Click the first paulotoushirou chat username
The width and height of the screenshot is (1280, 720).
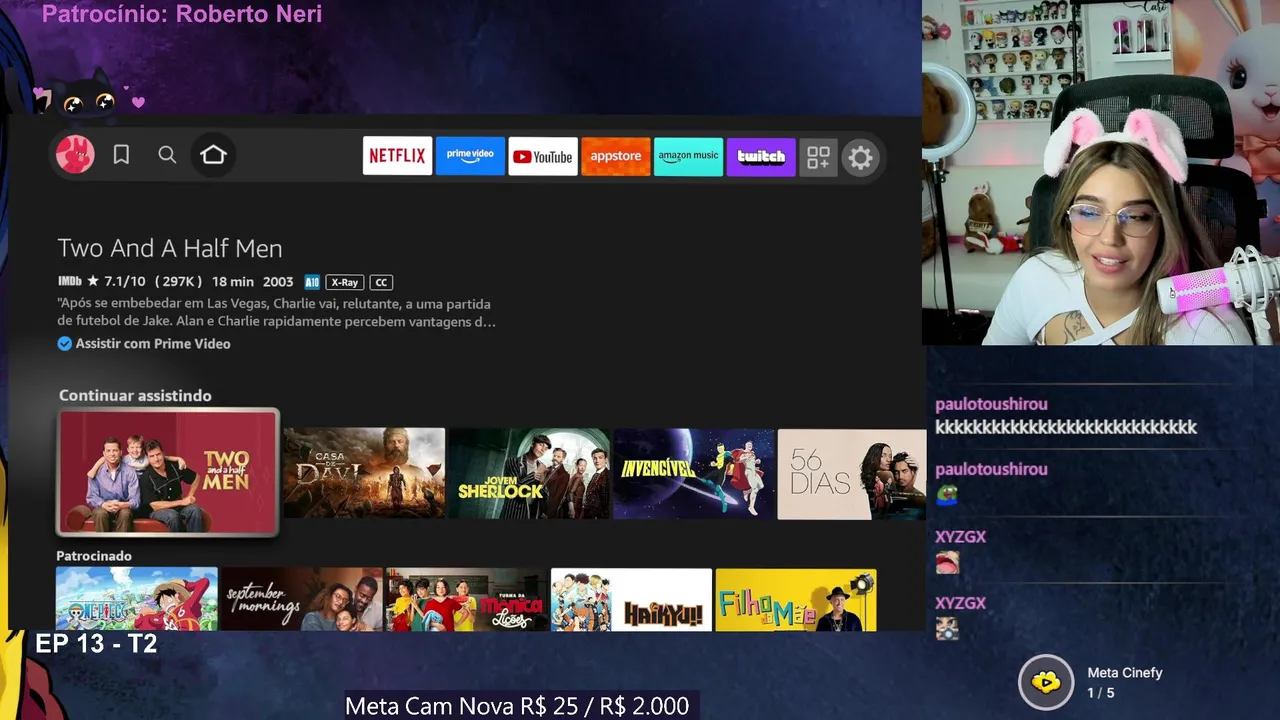[991, 404]
